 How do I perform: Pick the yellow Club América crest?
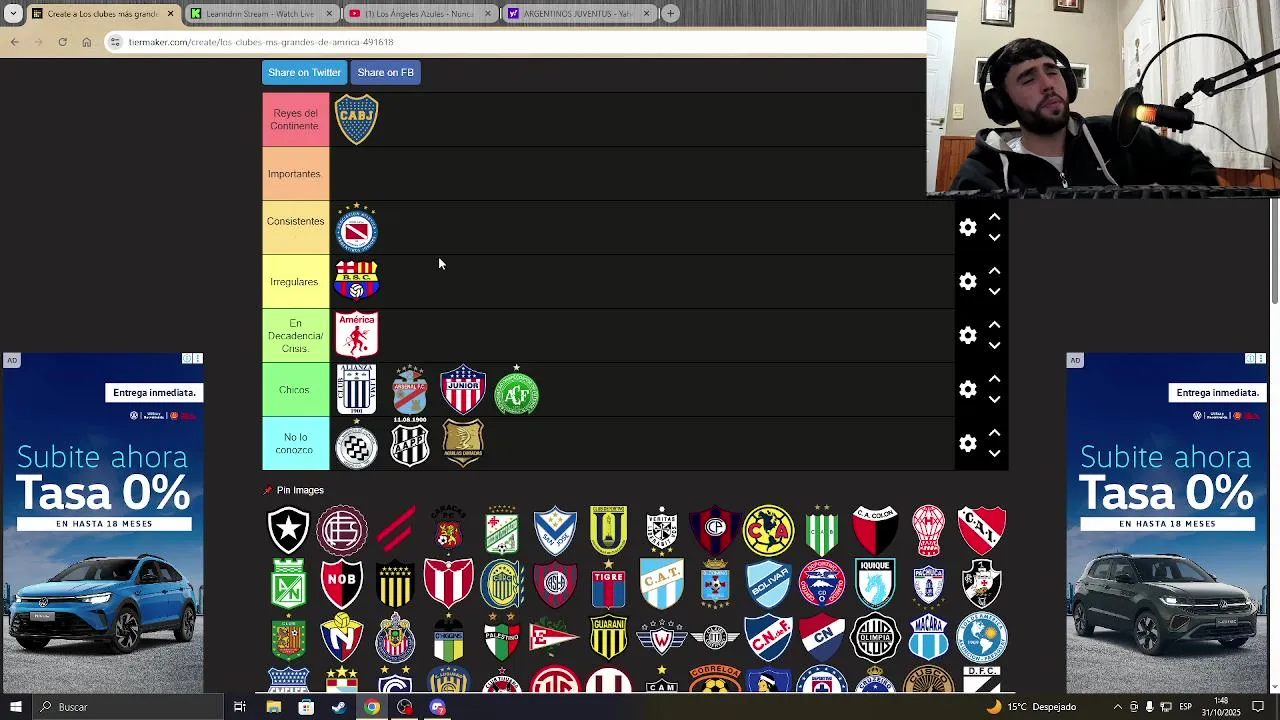(x=768, y=530)
